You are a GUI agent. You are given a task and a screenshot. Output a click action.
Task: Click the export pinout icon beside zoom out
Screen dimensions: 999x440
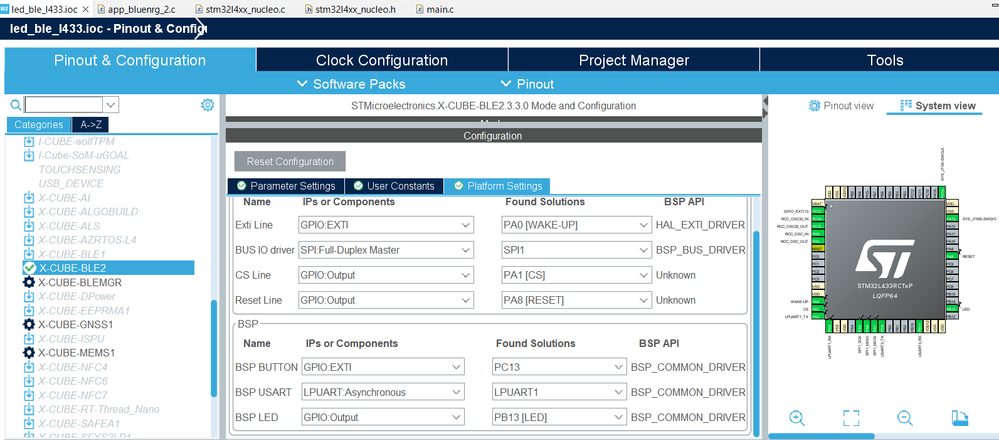coord(959,418)
